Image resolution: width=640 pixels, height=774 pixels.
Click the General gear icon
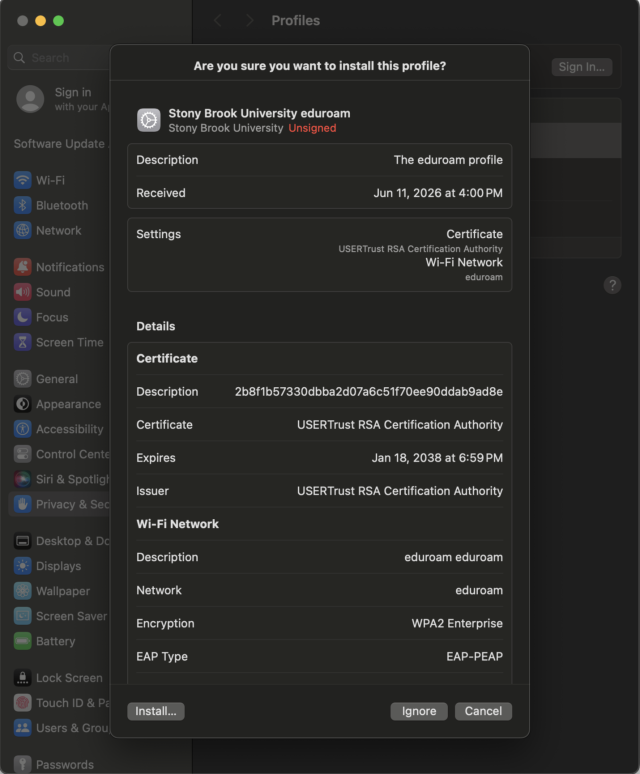[22, 379]
